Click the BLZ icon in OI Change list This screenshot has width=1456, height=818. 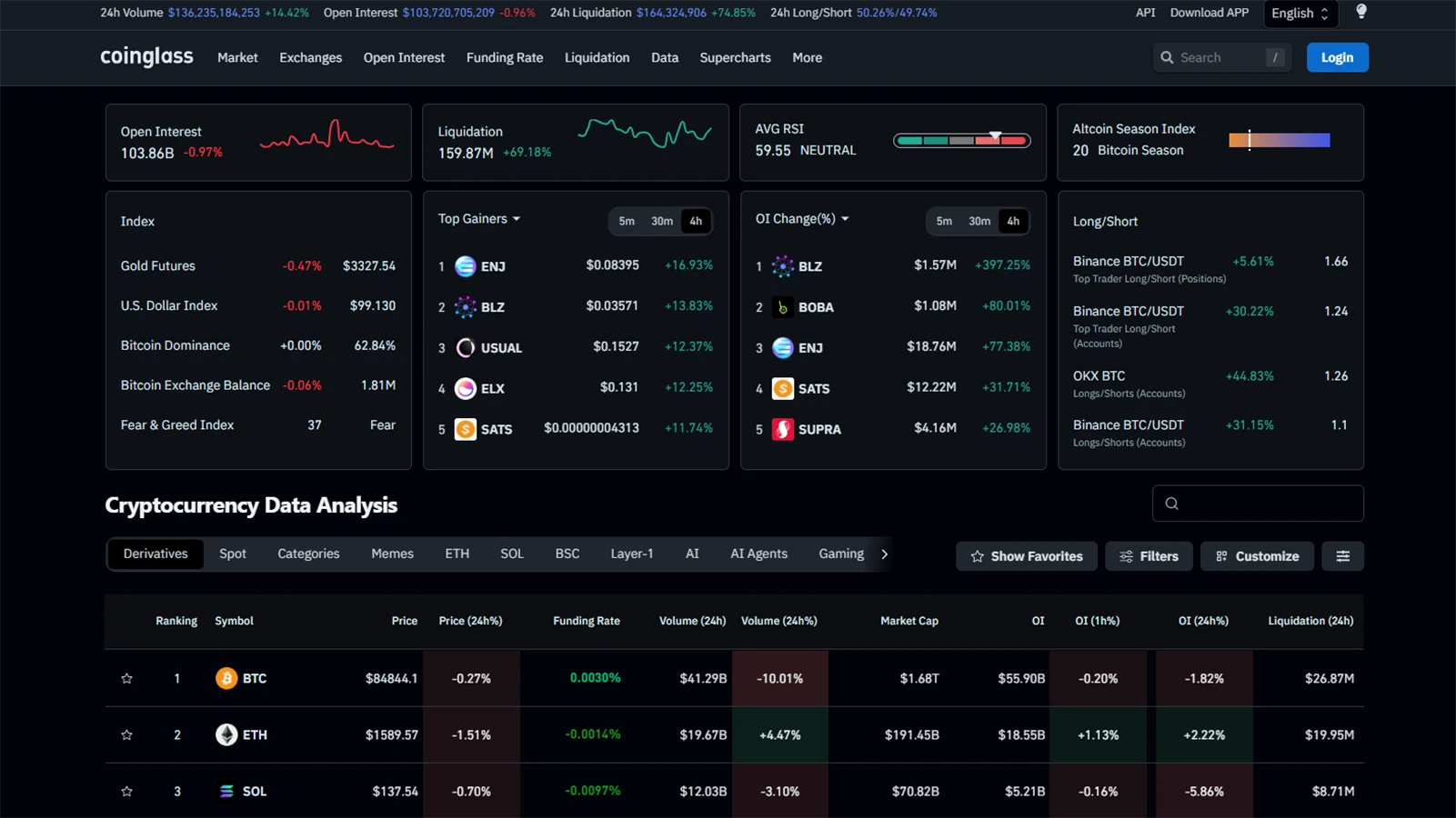782,266
